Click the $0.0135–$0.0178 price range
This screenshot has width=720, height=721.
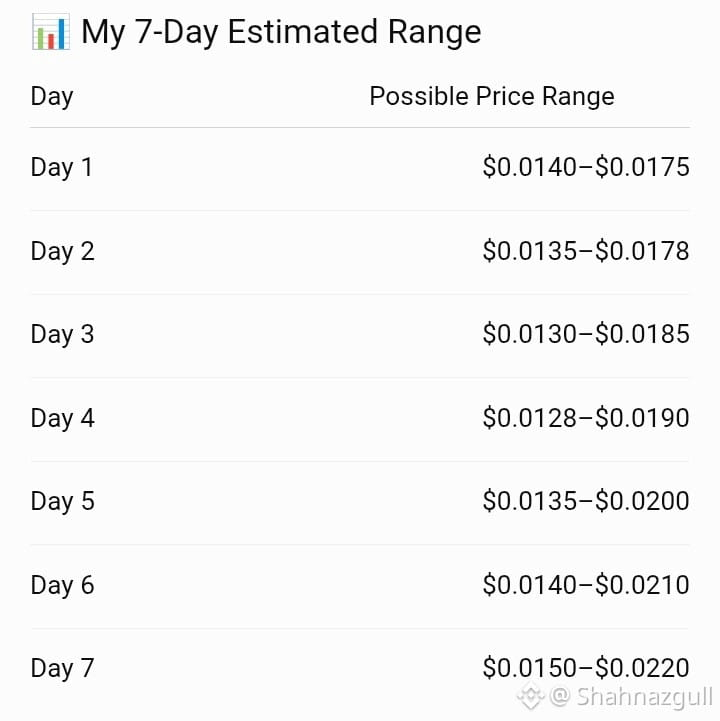(x=586, y=251)
